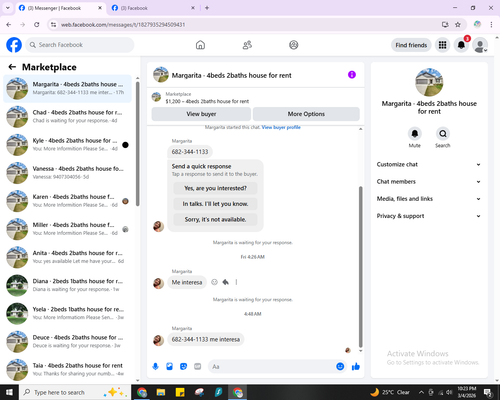Expand Media, files and links section

(x=429, y=199)
